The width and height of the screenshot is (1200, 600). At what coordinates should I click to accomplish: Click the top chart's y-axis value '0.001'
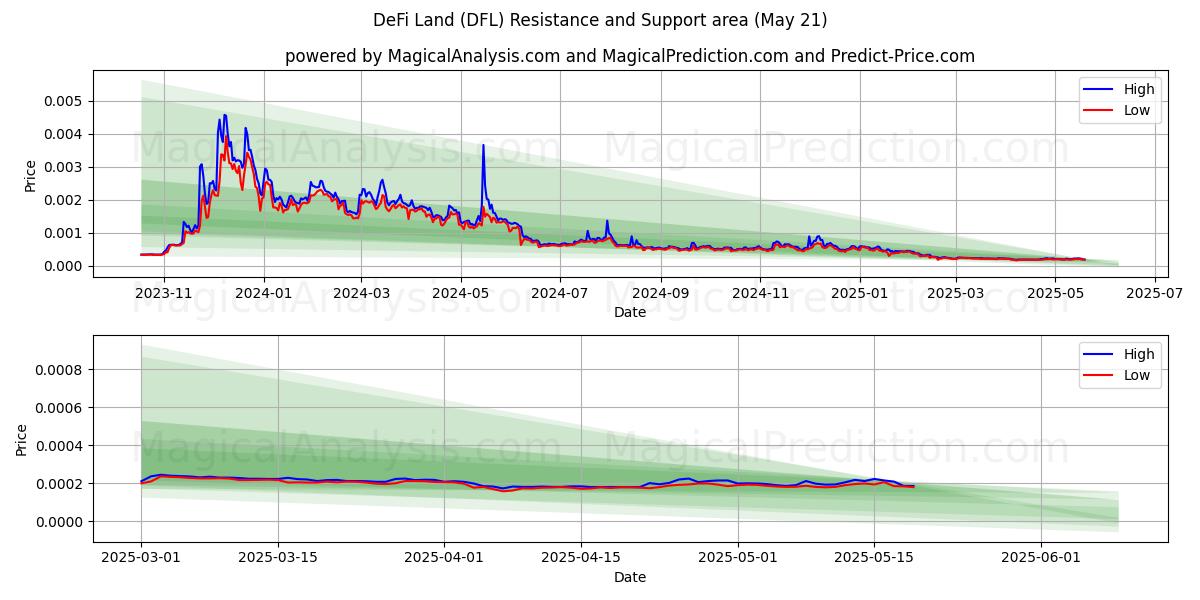tap(65, 233)
